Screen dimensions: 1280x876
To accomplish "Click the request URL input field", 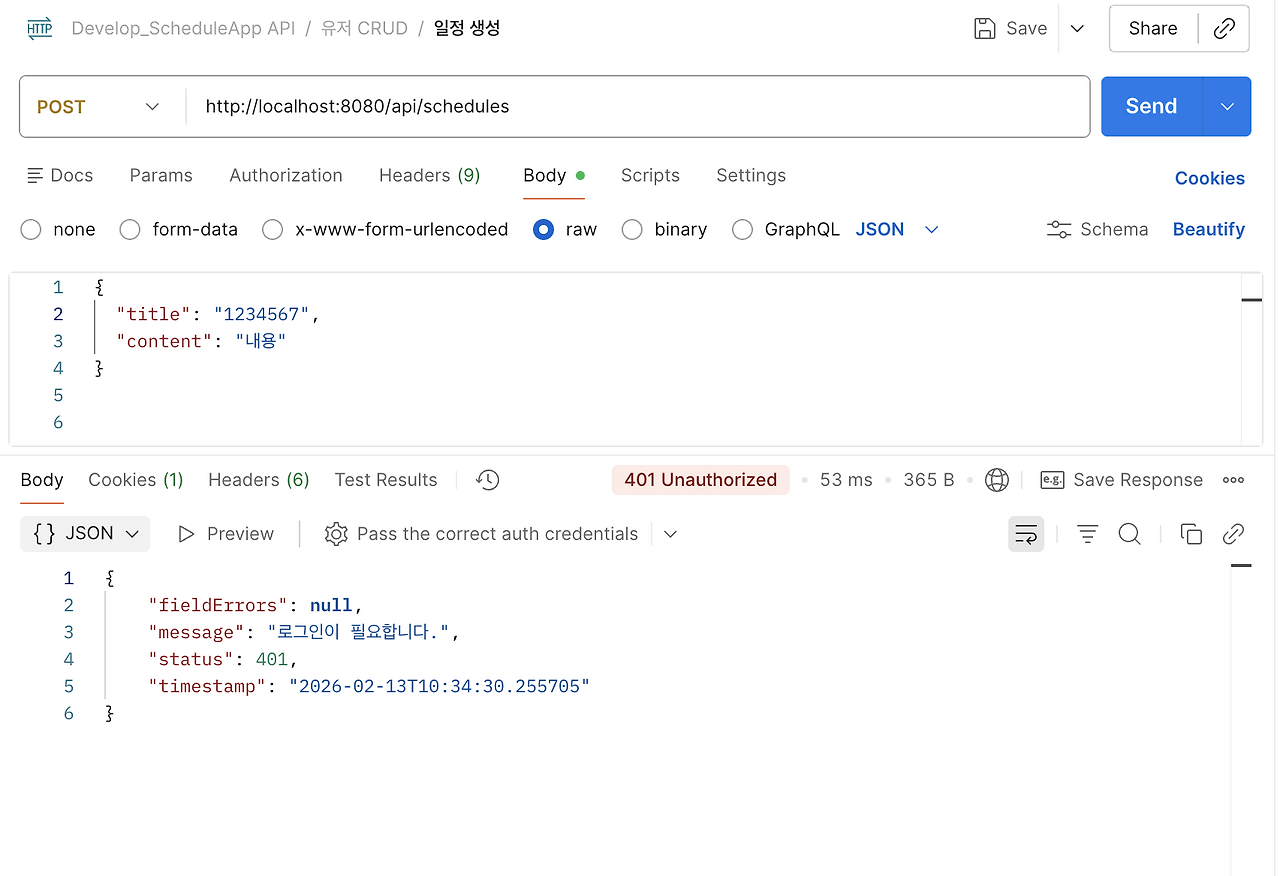I will click(637, 106).
